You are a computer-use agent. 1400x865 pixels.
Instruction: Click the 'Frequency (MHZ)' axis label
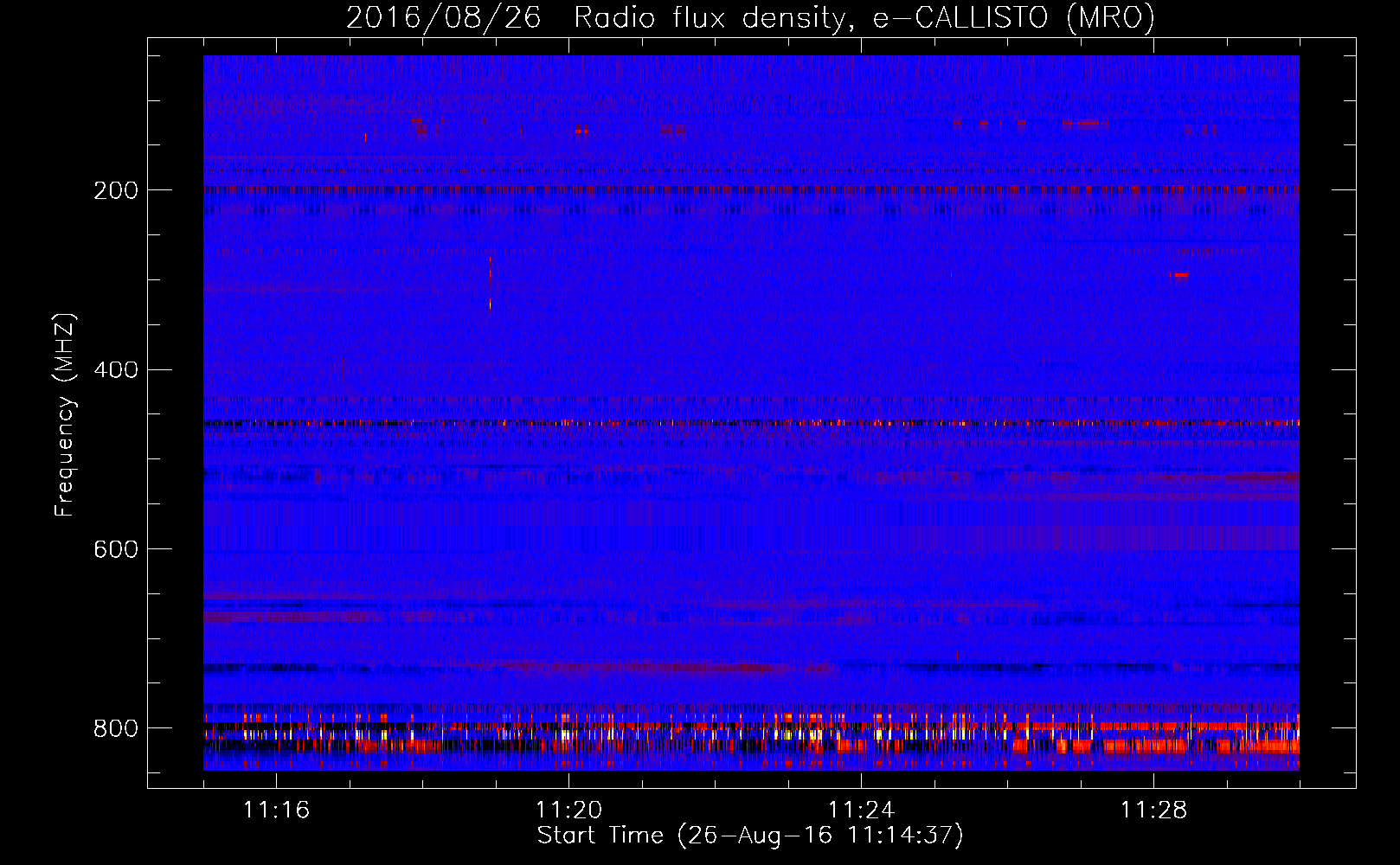pos(65,414)
